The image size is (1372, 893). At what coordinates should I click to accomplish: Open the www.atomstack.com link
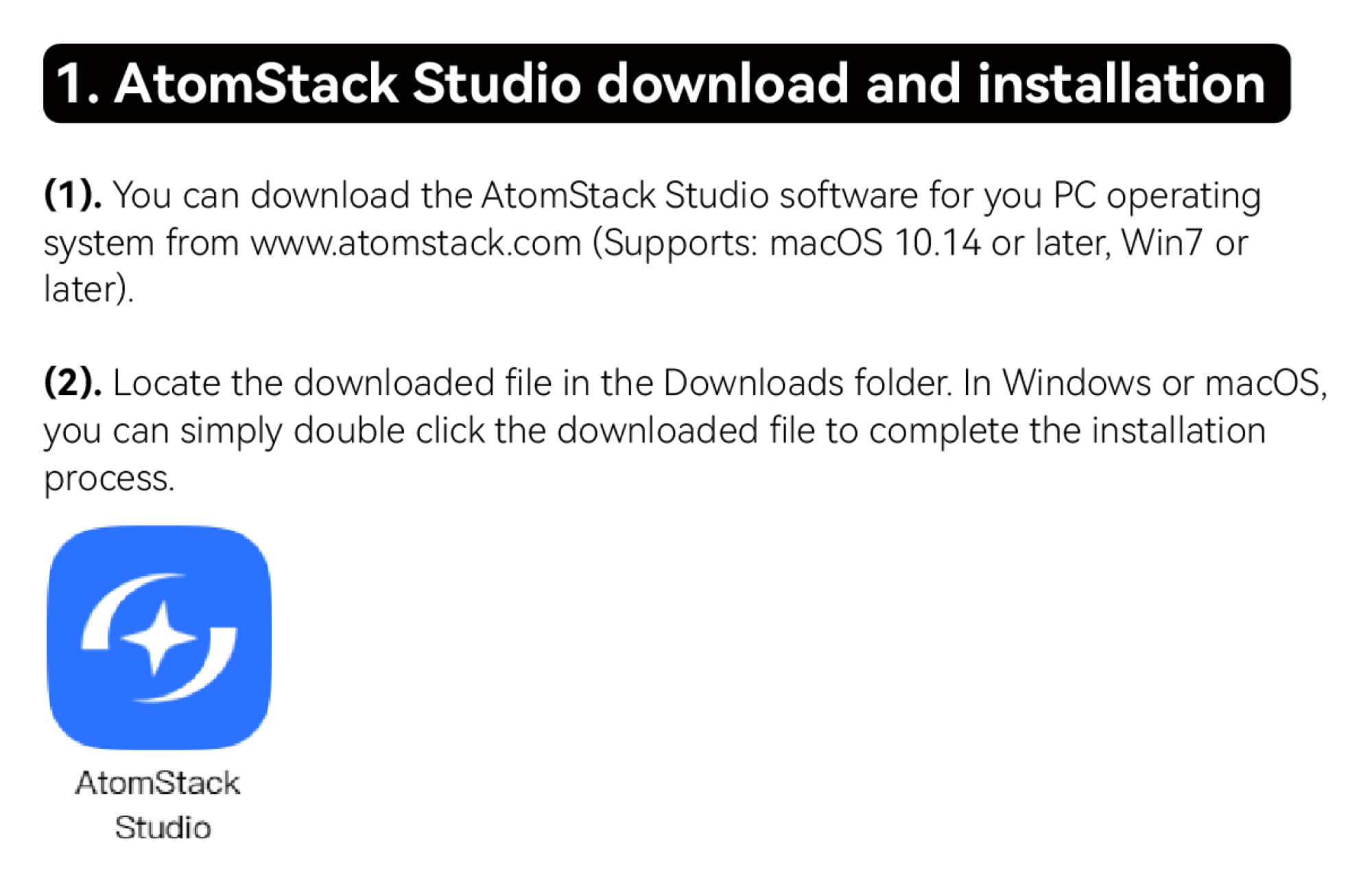pyautogui.click(x=416, y=243)
